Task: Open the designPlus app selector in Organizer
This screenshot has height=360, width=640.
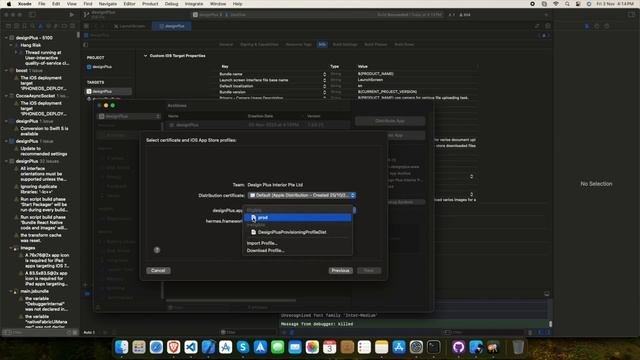Action: 129,116
